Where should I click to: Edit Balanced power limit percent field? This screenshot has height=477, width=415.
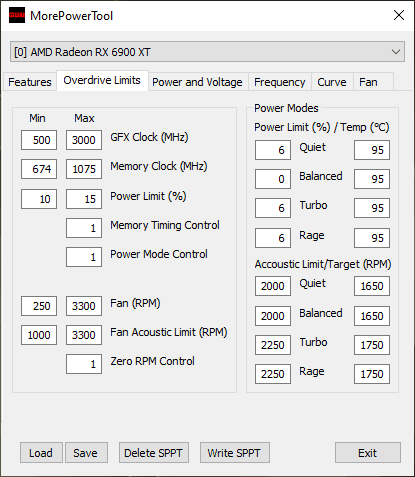[x=273, y=179]
